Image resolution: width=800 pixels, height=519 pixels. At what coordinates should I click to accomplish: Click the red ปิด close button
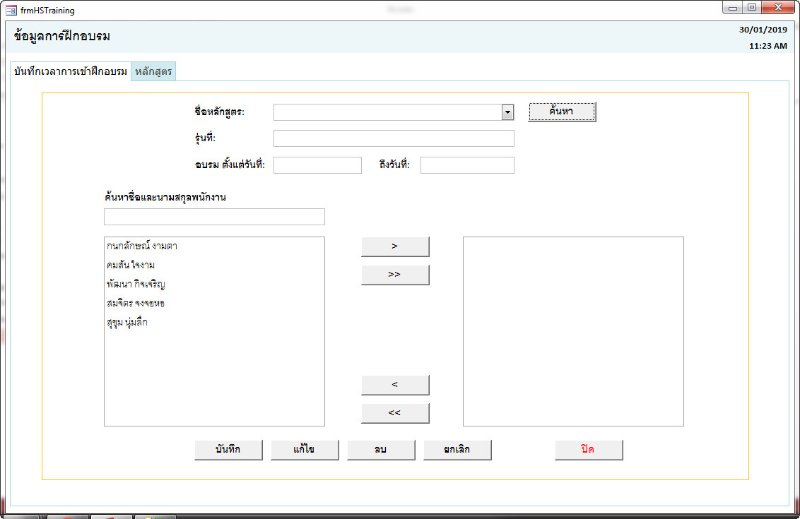(x=588, y=450)
